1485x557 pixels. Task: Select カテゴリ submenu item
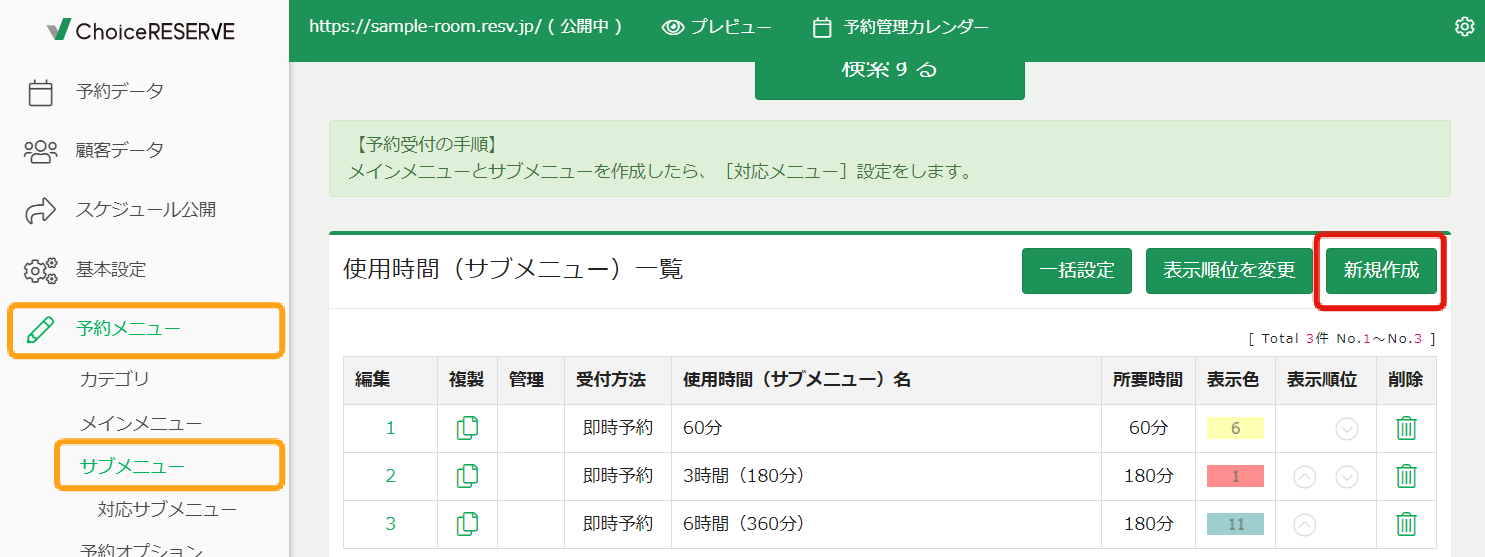coord(115,380)
